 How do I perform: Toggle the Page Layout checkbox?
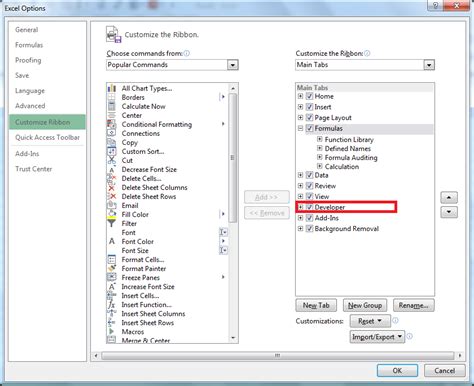coord(309,118)
